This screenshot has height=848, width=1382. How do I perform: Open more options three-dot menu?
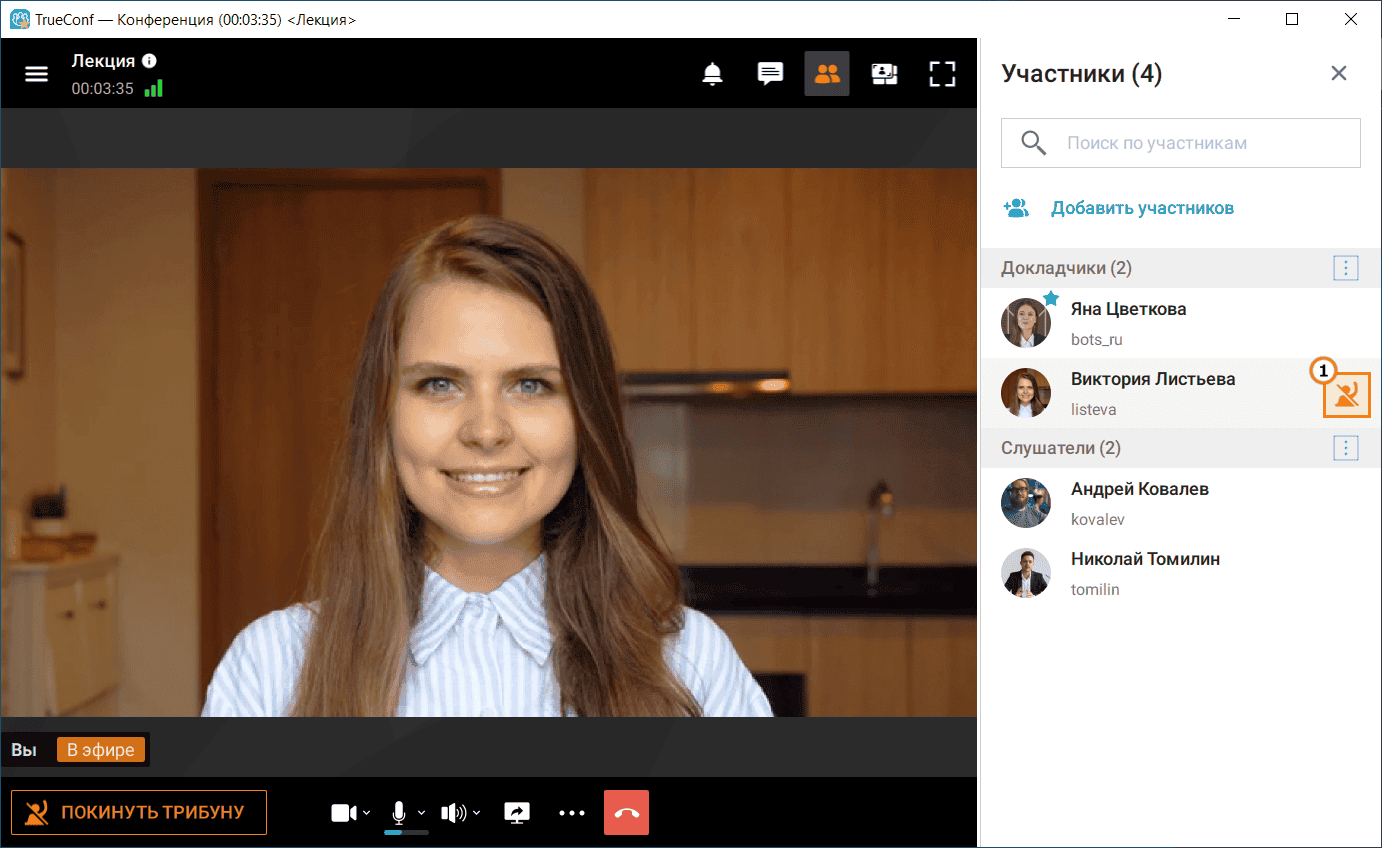point(572,813)
